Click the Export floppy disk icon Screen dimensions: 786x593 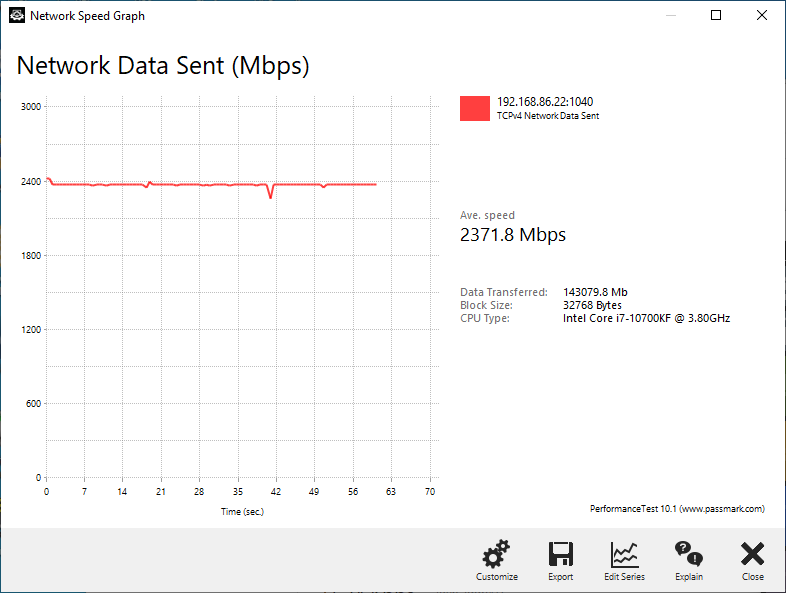[x=560, y=554]
